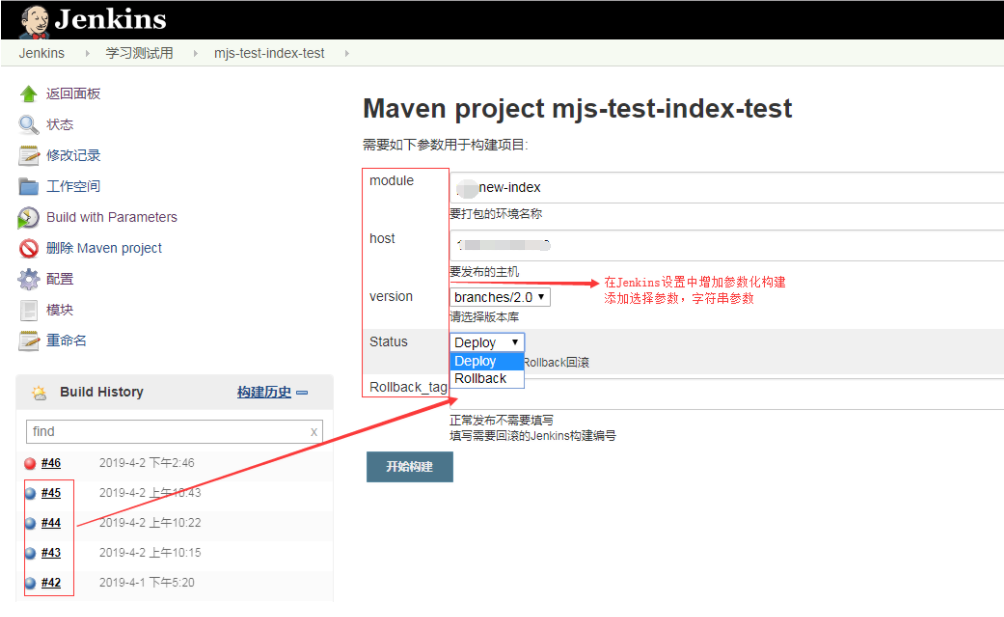The image size is (1004, 617).
Task: Click the timestamp 2019-4-2 上午10:22
Action: point(150,524)
